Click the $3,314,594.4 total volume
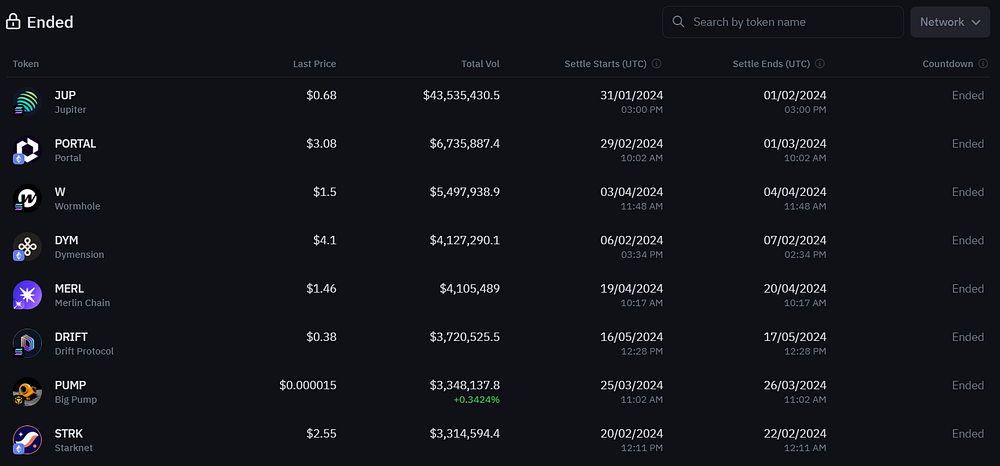This screenshot has width=1000, height=466. [465, 434]
